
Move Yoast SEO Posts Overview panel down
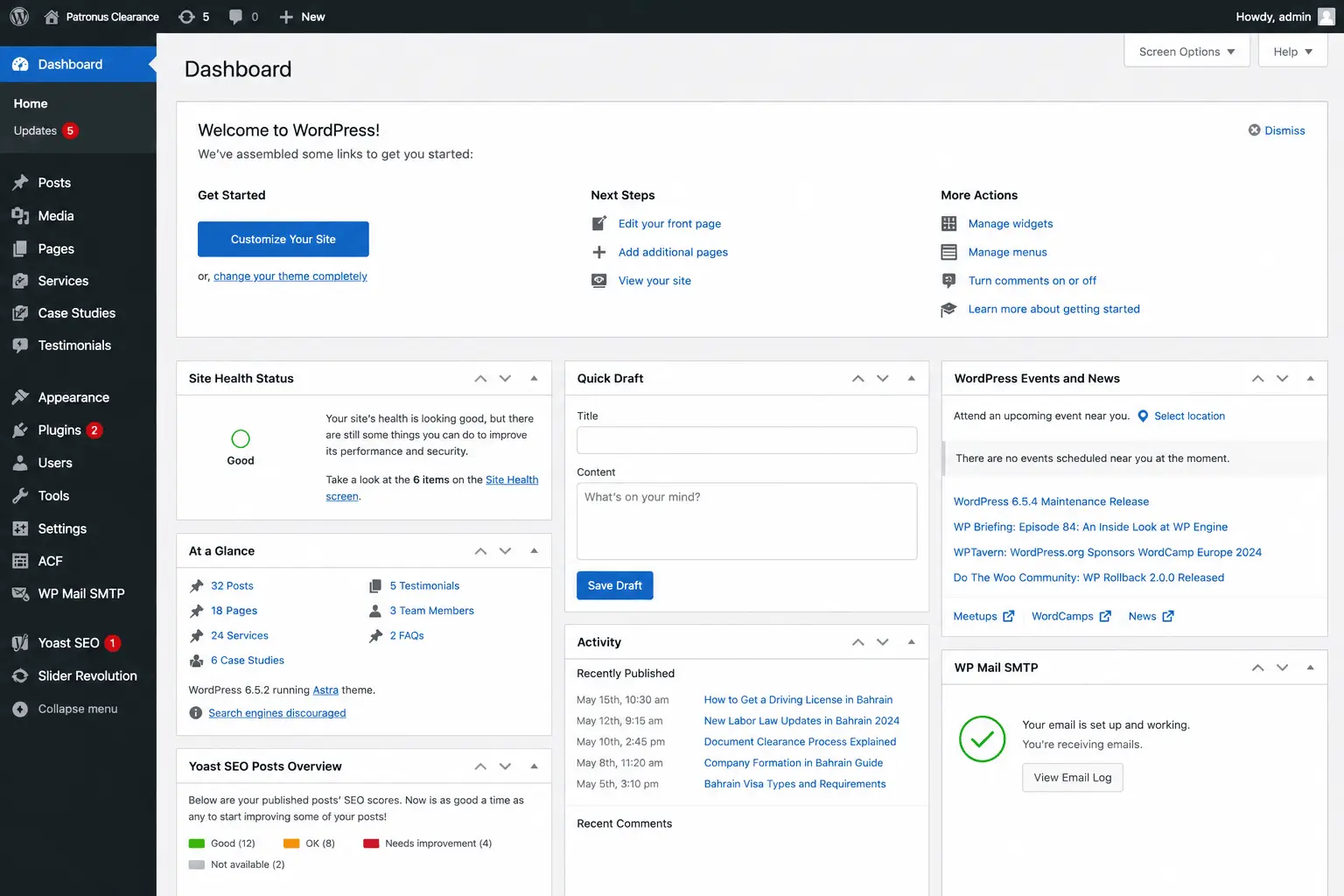click(505, 766)
